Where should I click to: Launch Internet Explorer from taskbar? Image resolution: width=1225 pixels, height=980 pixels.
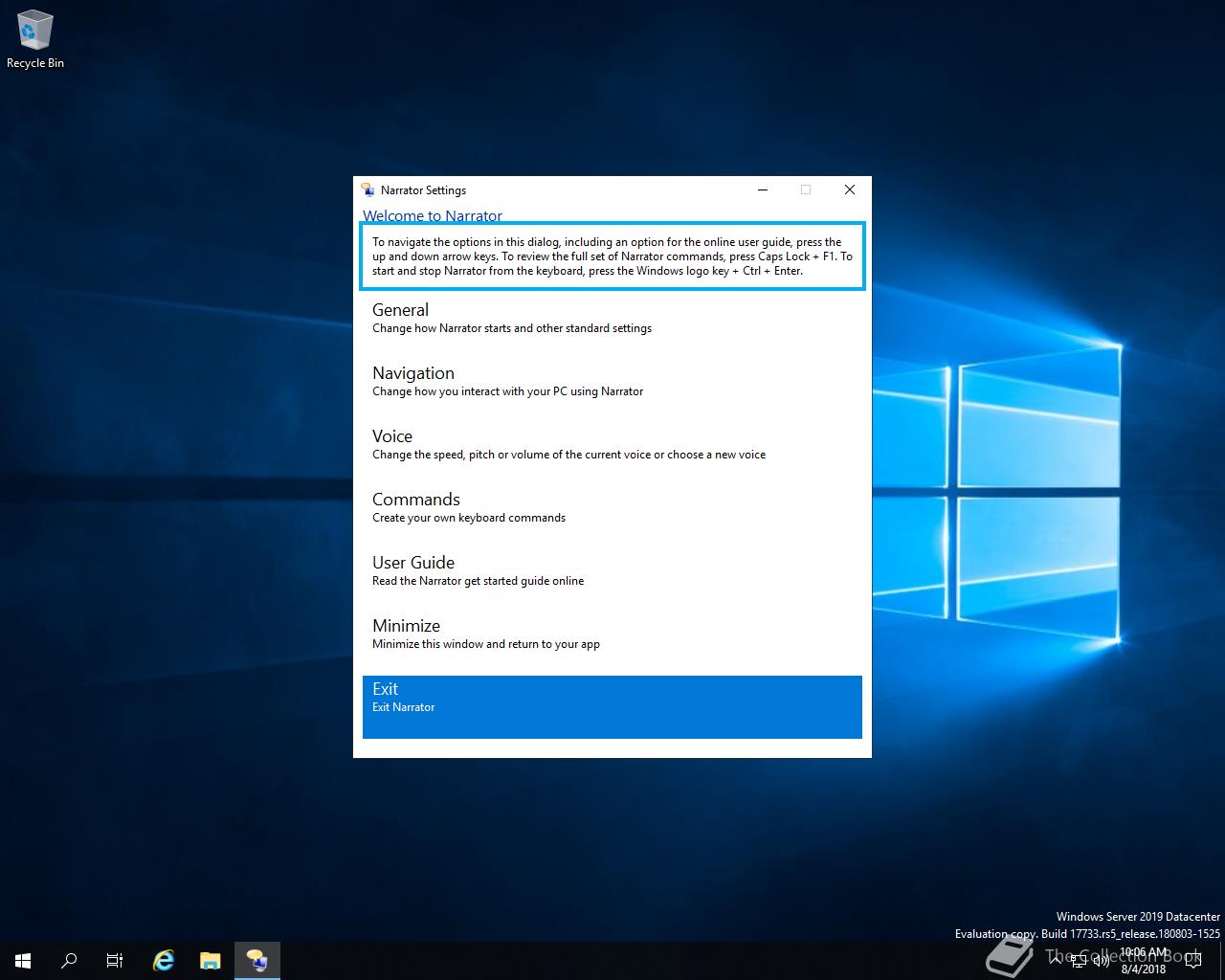(x=164, y=961)
